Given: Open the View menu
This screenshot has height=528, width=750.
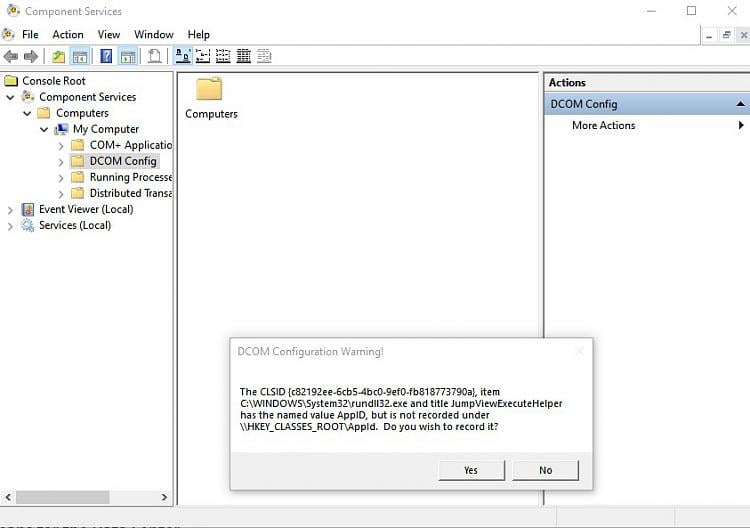Looking at the screenshot, I should [109, 34].
